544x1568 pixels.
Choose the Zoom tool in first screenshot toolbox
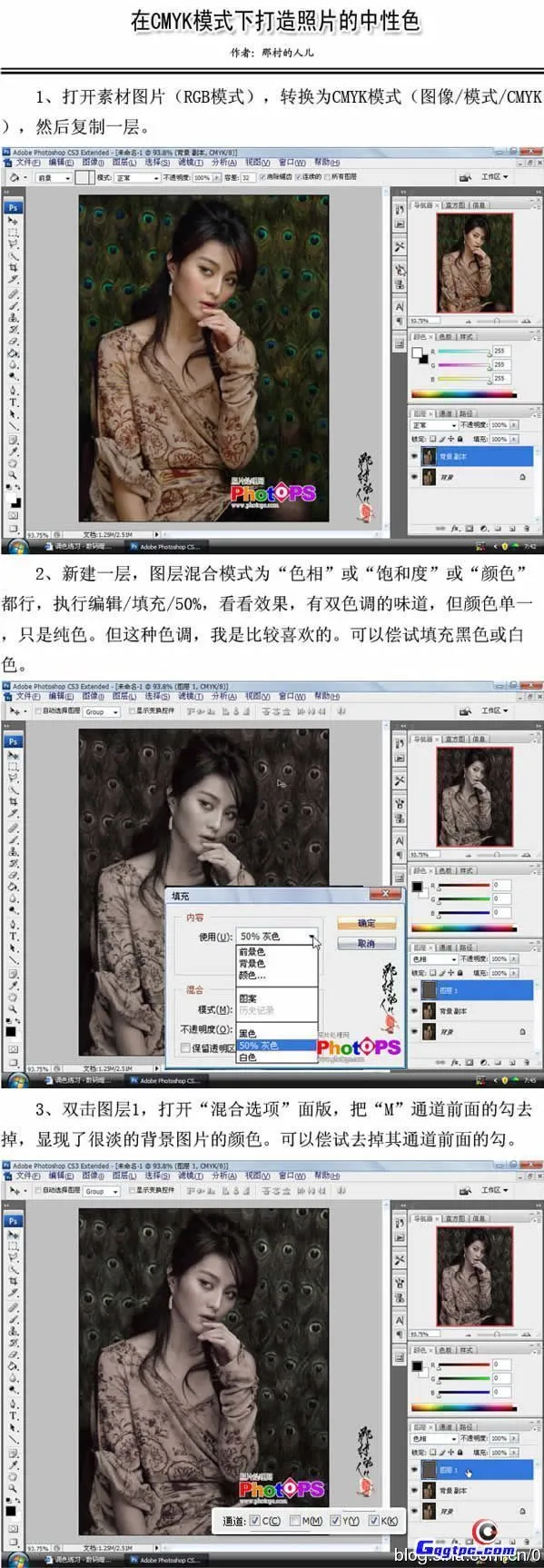[13, 473]
